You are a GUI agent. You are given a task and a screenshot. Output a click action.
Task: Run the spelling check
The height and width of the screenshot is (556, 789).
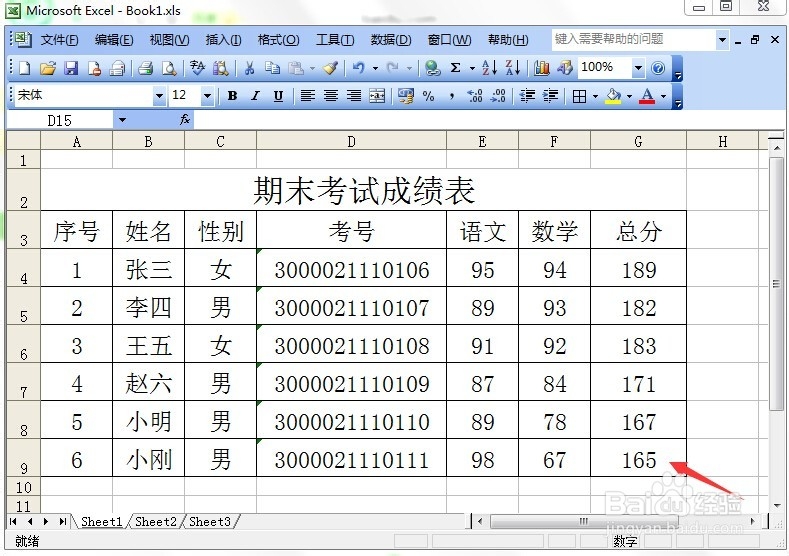(x=197, y=68)
